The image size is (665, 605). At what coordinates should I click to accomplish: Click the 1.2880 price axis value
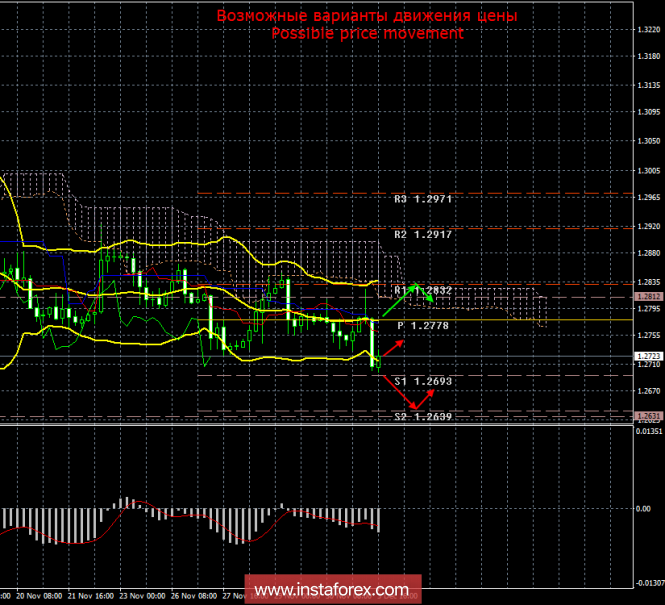click(x=649, y=253)
